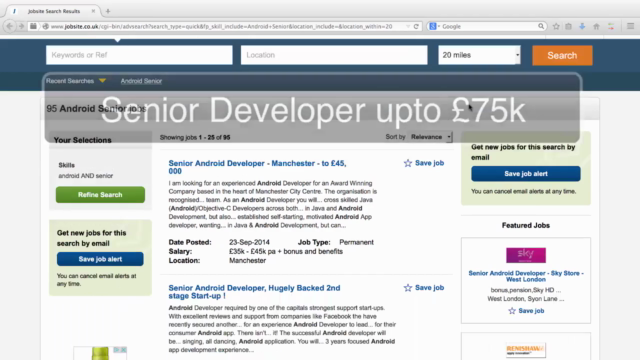
Task: Open the address bar history dropdown arrow
Action: point(408,26)
